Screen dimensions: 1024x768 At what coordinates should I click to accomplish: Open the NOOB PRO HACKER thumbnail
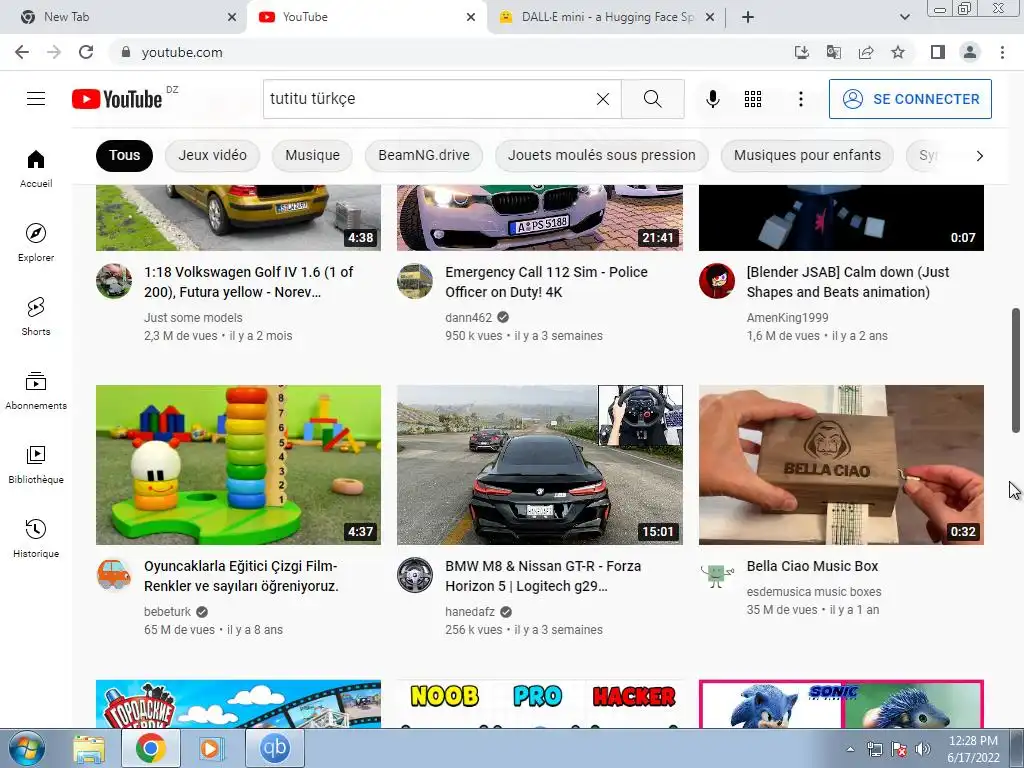pos(539,703)
